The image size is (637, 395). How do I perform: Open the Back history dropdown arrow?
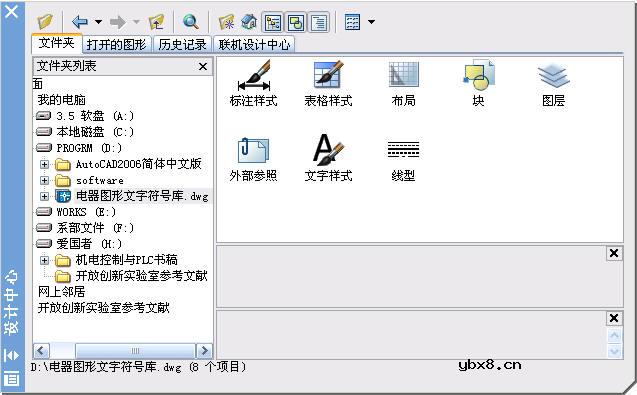98,22
